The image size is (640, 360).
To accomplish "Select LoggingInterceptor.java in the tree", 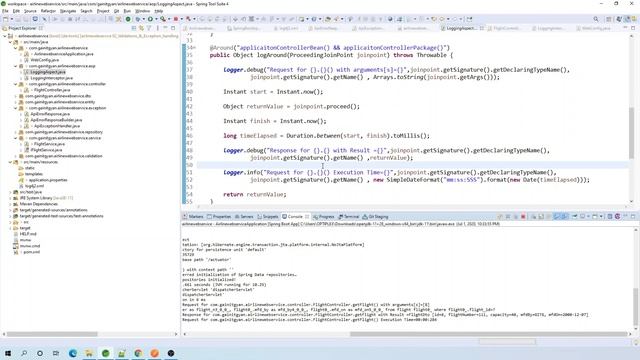I will click(51, 78).
